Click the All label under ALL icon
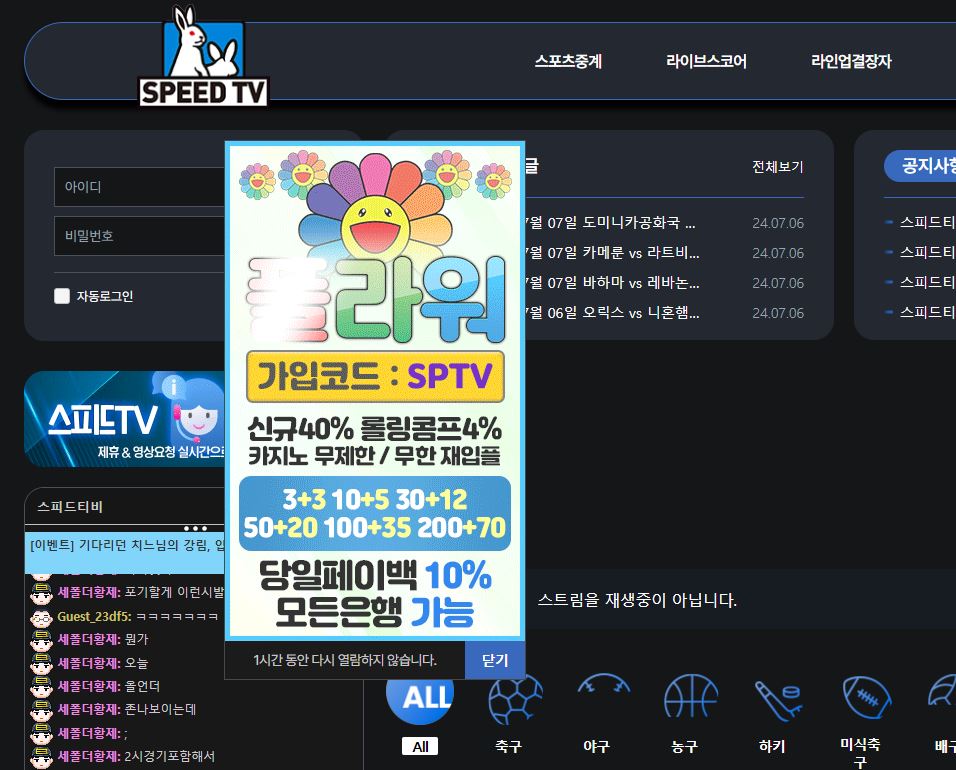 pos(420,746)
